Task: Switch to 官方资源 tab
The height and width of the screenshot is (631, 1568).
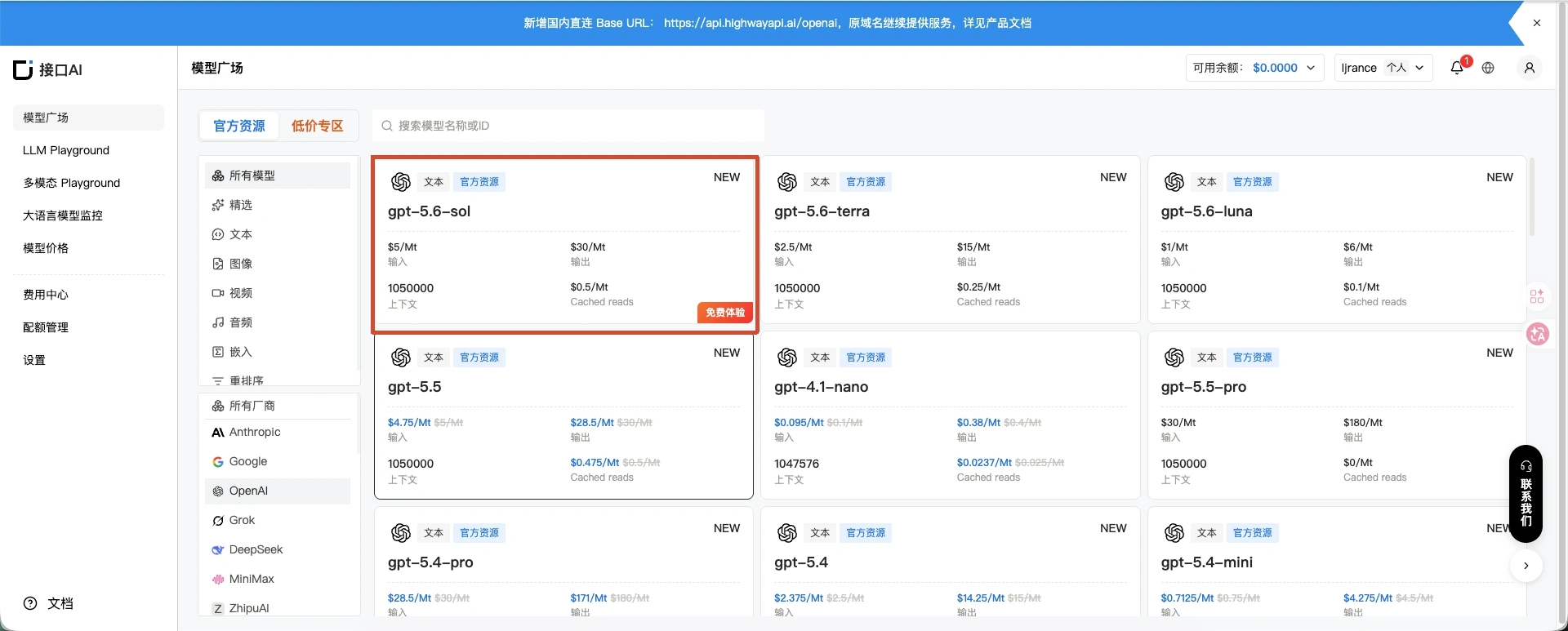Action: [x=239, y=126]
